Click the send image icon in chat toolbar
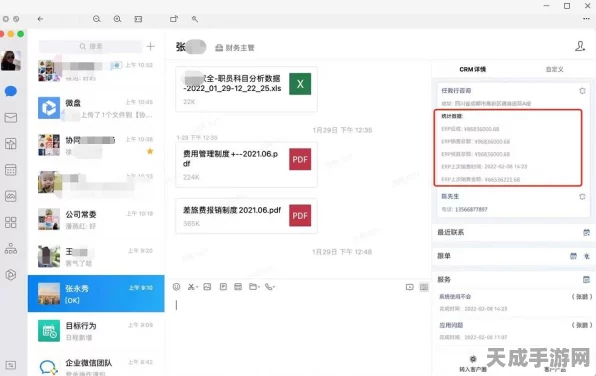 207,287
